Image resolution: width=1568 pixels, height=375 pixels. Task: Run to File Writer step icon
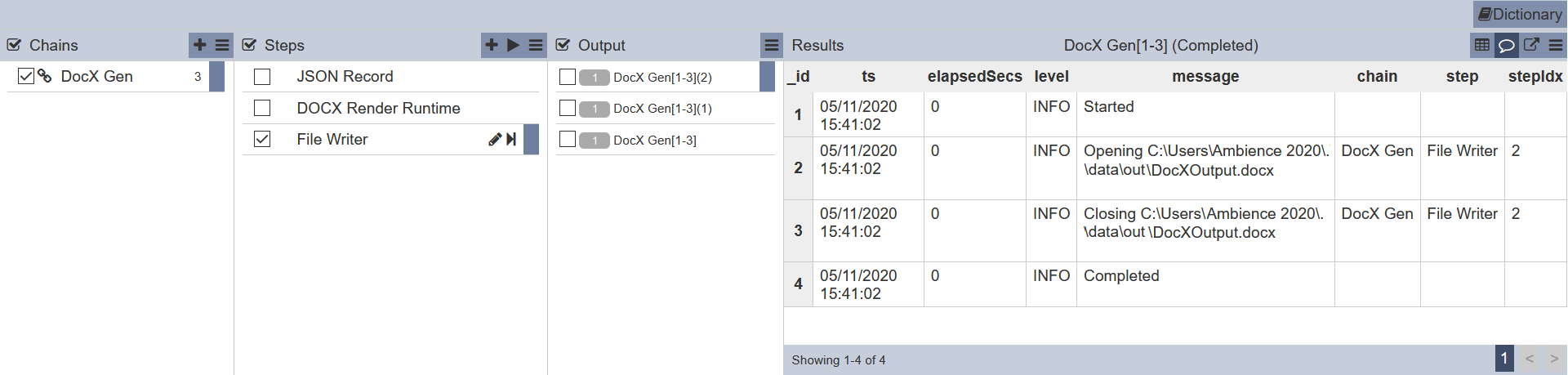coord(511,140)
